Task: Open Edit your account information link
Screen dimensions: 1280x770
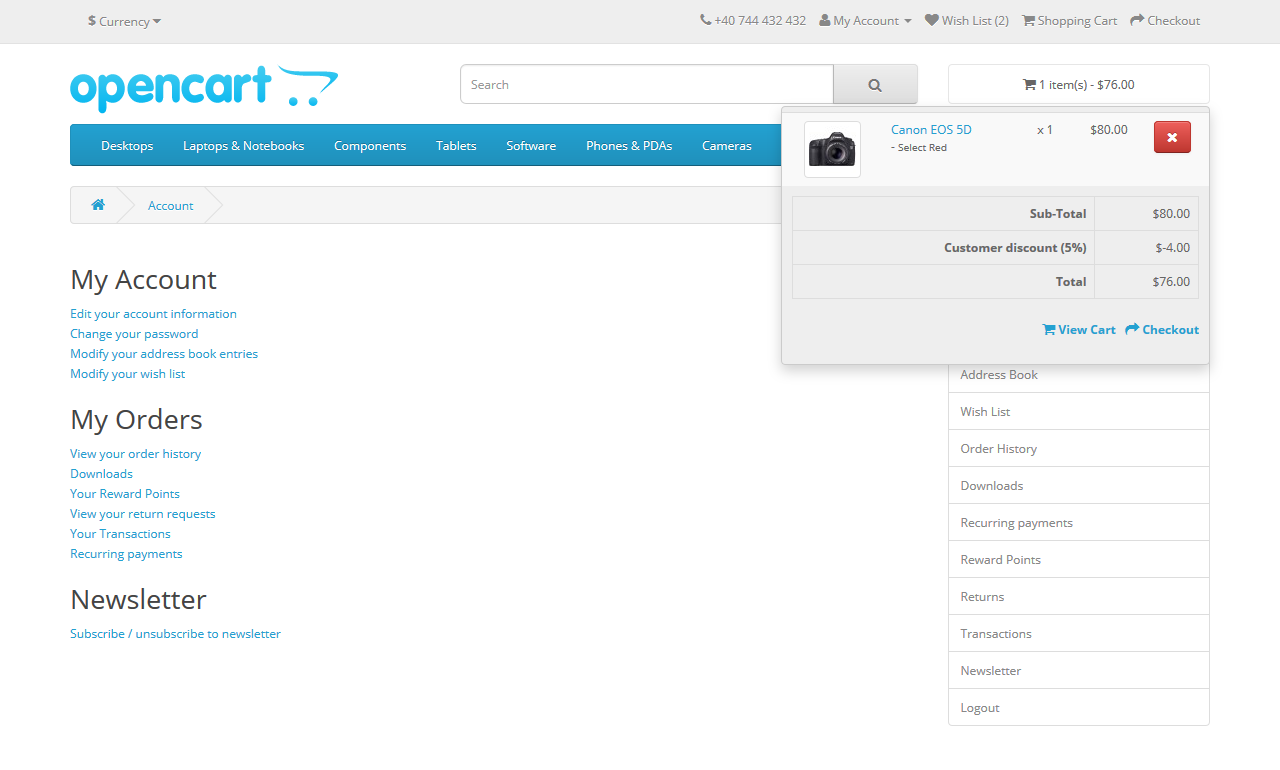Action: (x=153, y=314)
